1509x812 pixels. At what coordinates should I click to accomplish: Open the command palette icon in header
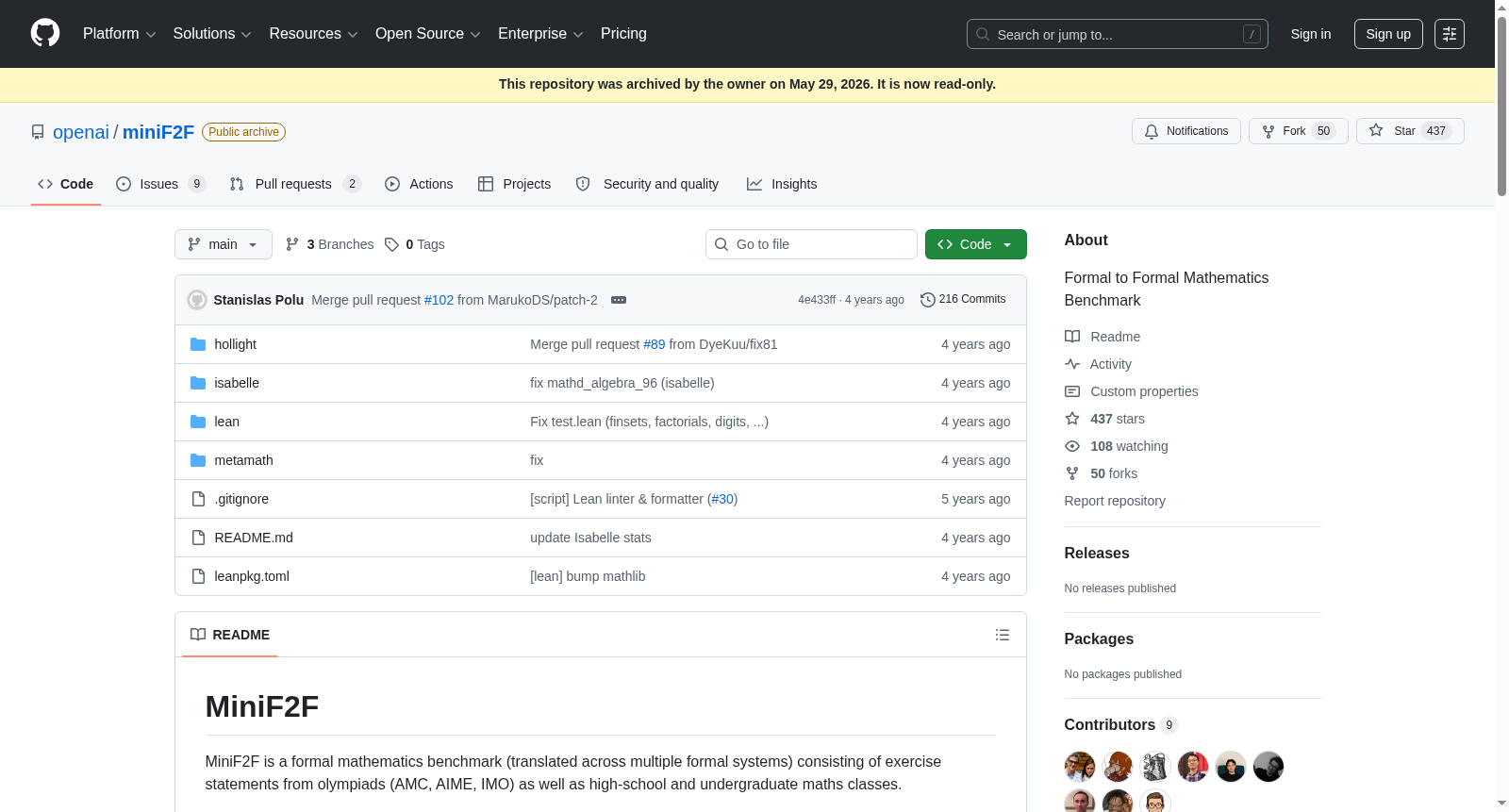tap(1450, 34)
